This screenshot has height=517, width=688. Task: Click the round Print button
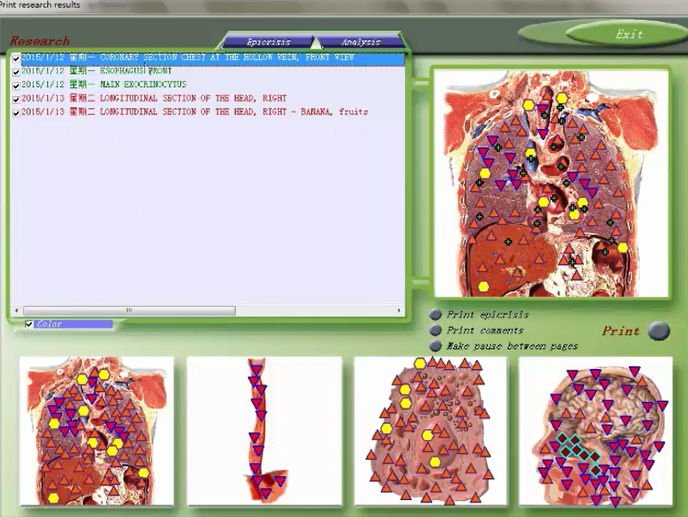point(659,330)
